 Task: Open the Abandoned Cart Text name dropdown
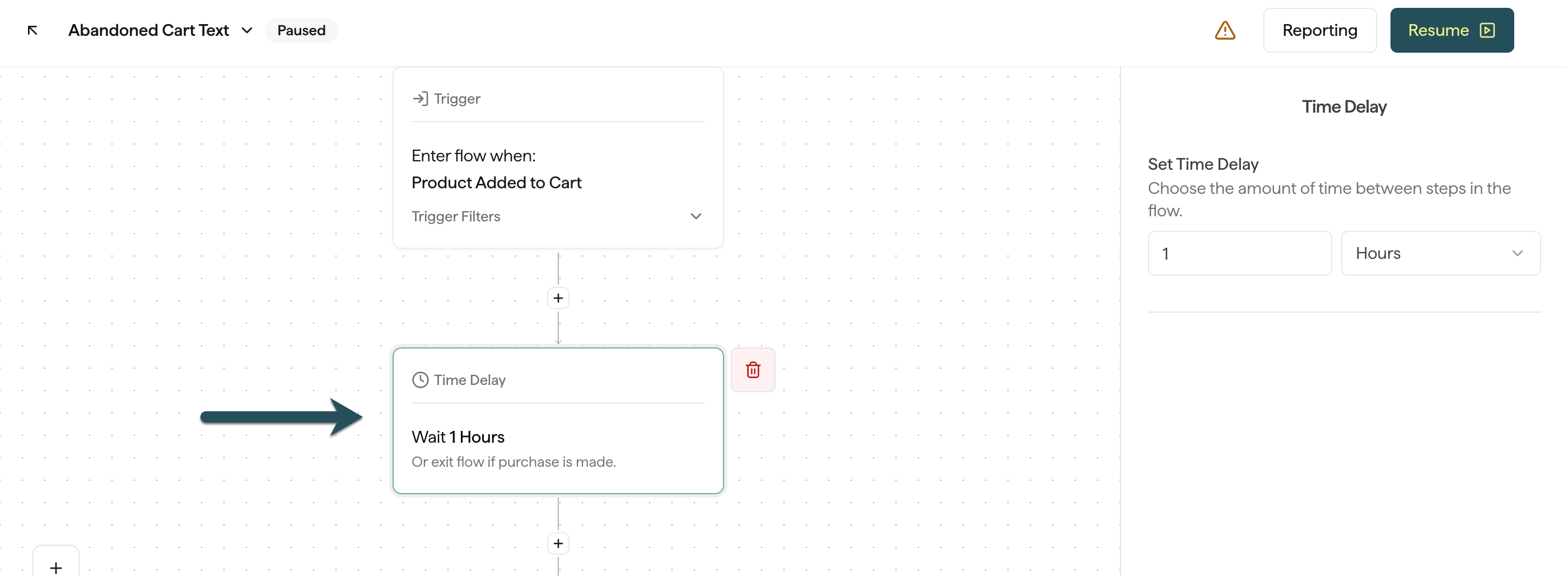coord(246,30)
